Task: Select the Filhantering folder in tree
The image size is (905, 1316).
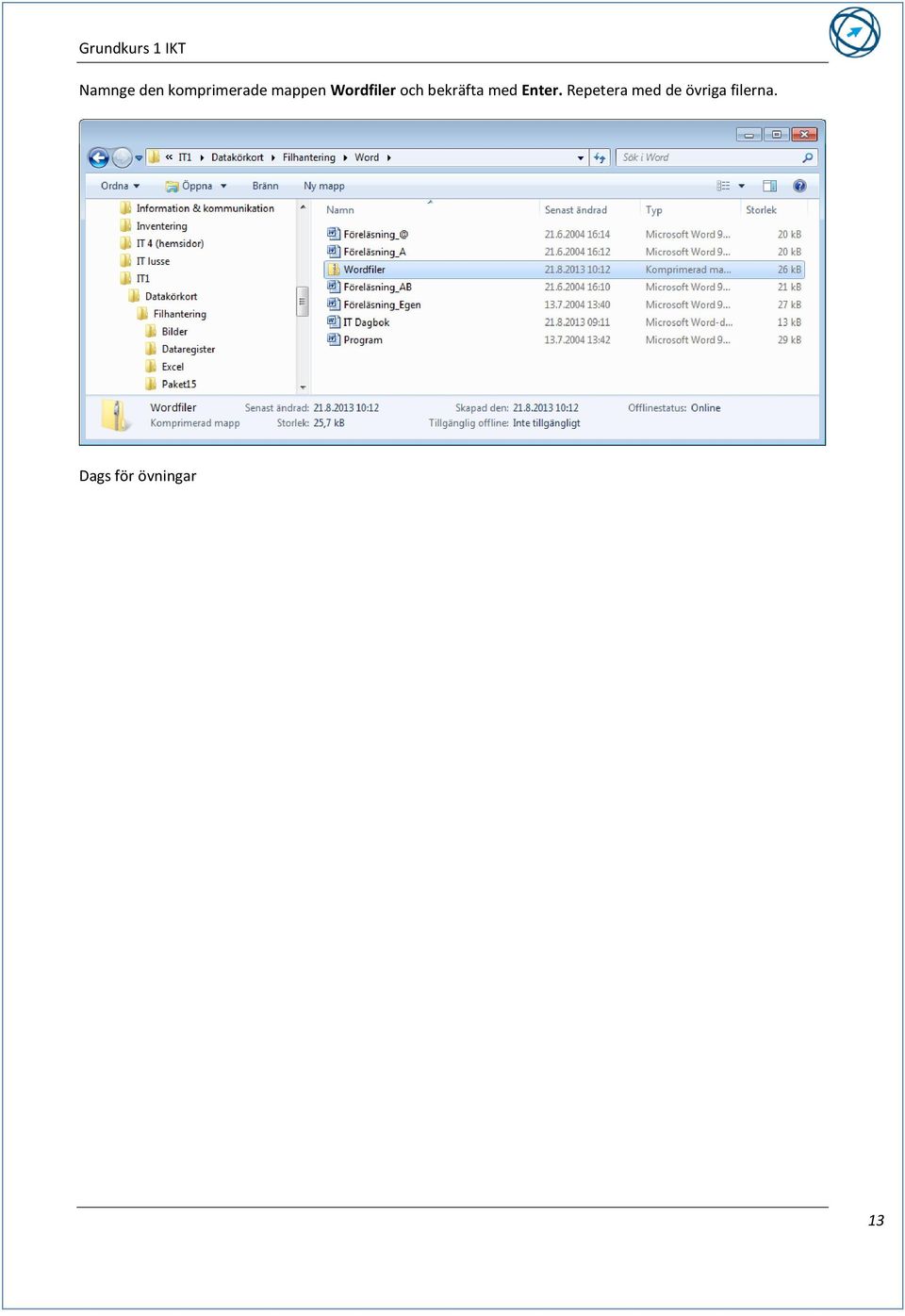Action: tap(179, 314)
